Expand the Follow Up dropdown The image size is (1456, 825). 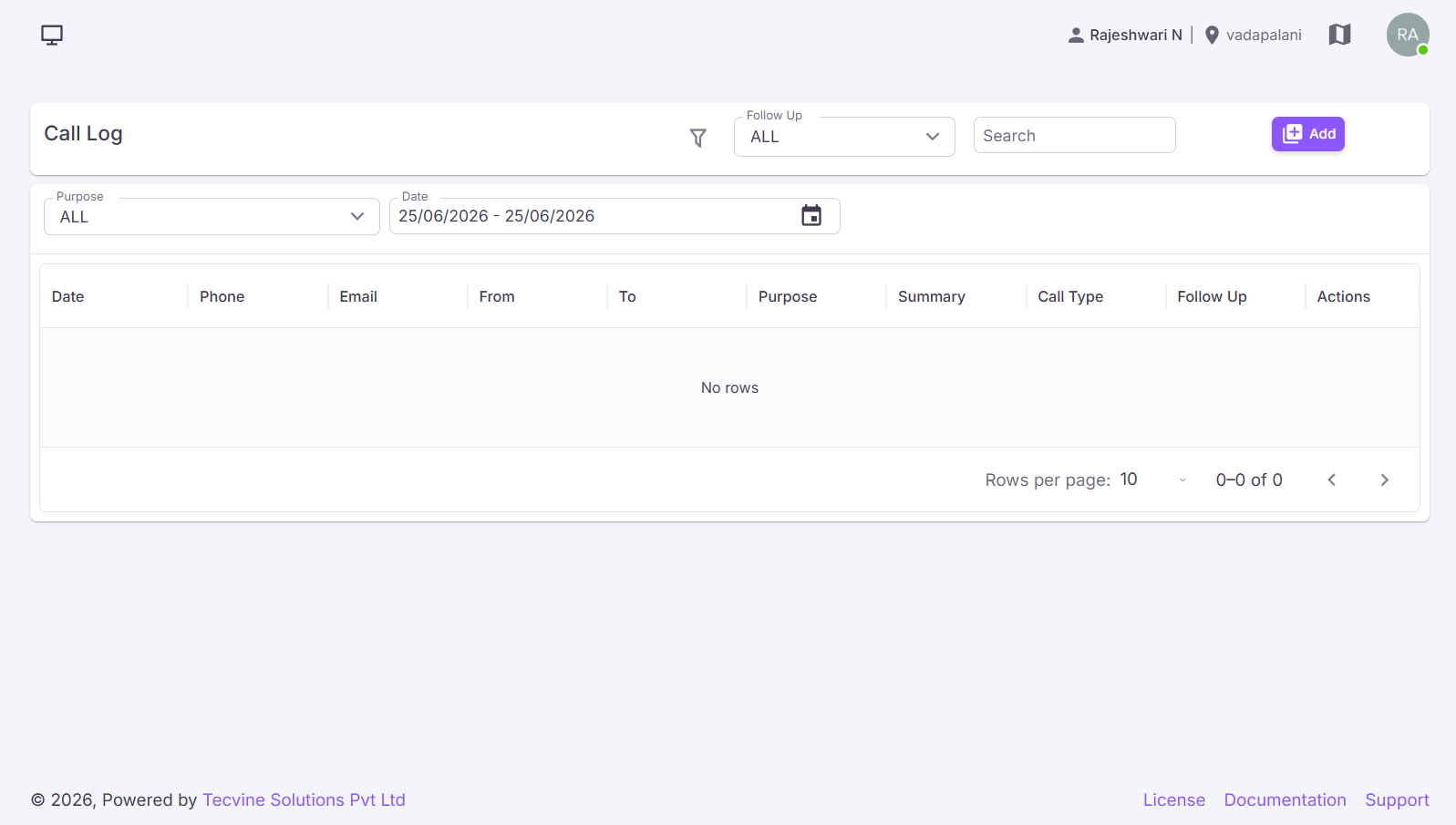(844, 137)
